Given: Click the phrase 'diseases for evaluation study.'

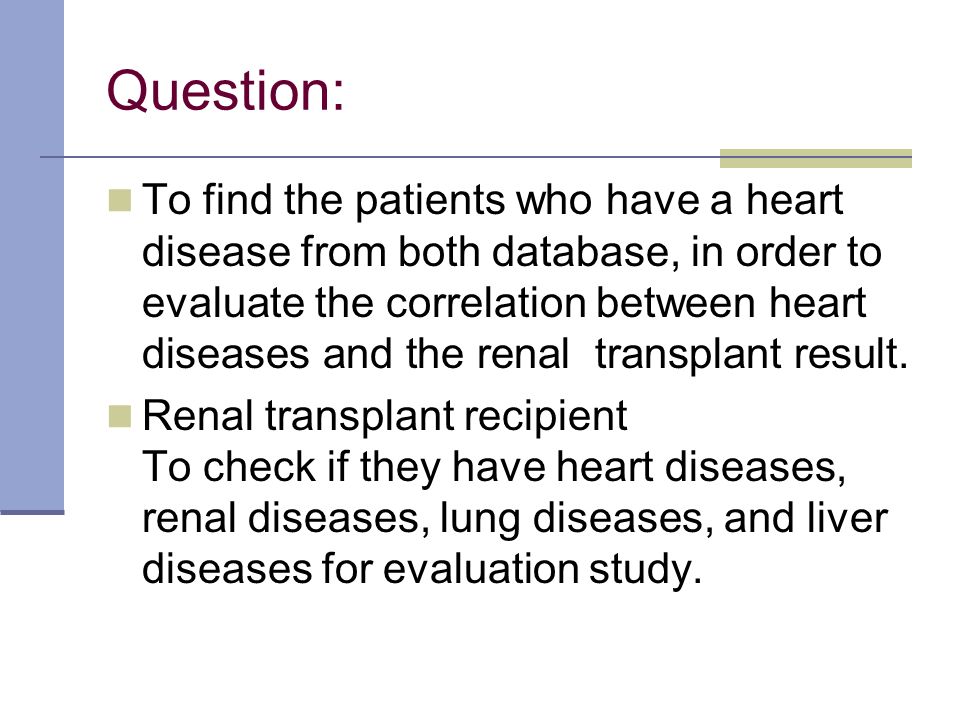Looking at the screenshot, I should 421,569.
